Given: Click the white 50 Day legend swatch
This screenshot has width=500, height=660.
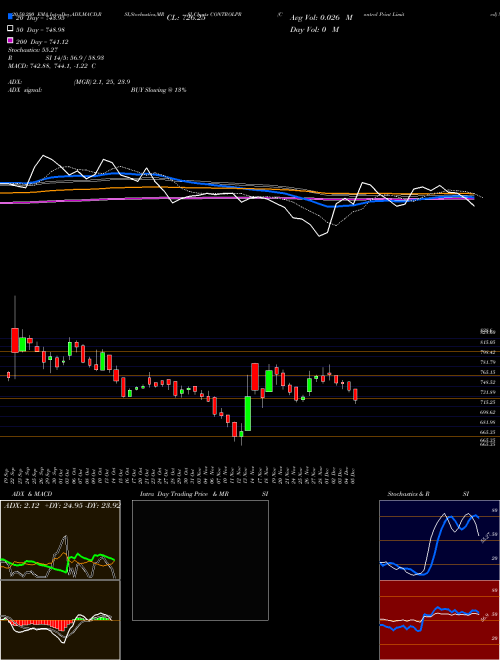Looking at the screenshot, I should tap(10, 29).
